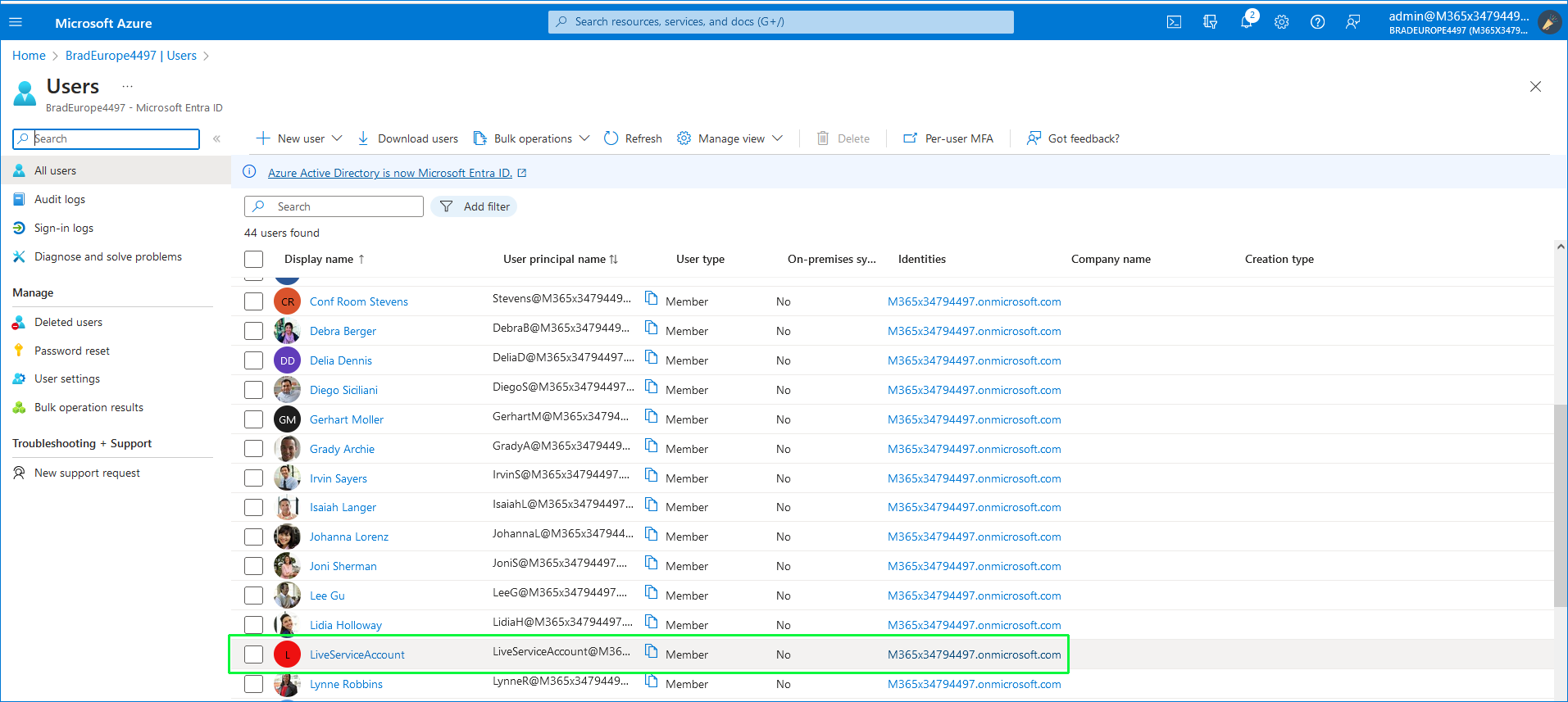Screen dimensions: 1568x702
Task: Check the LiveServiceAccount row checkbox
Action: pyautogui.click(x=254, y=654)
